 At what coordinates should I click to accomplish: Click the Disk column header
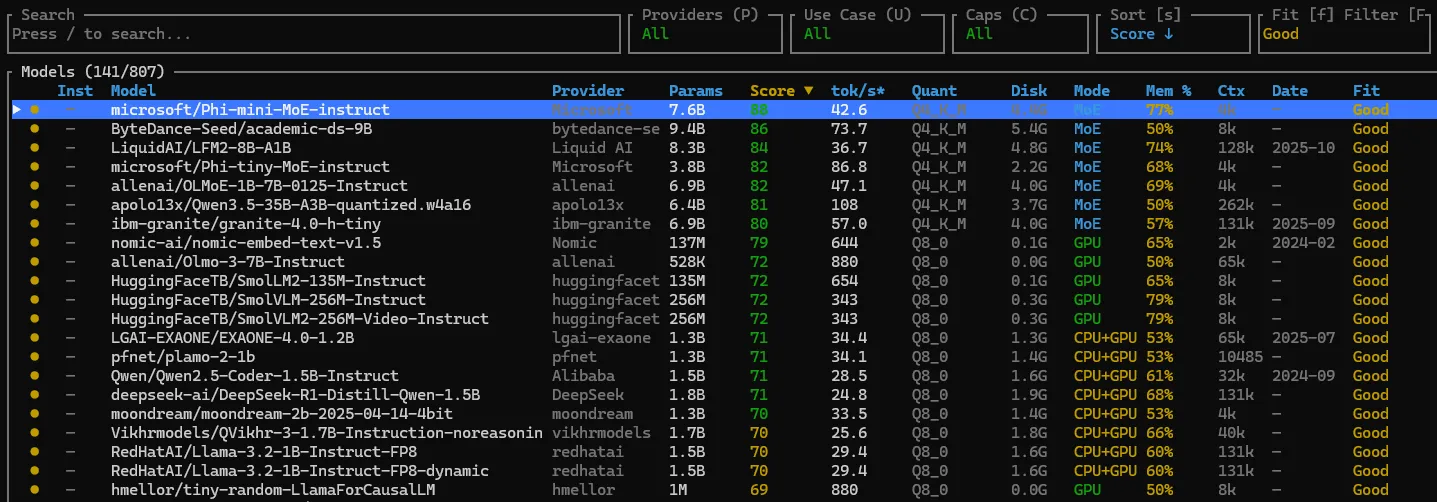(x=1029, y=91)
